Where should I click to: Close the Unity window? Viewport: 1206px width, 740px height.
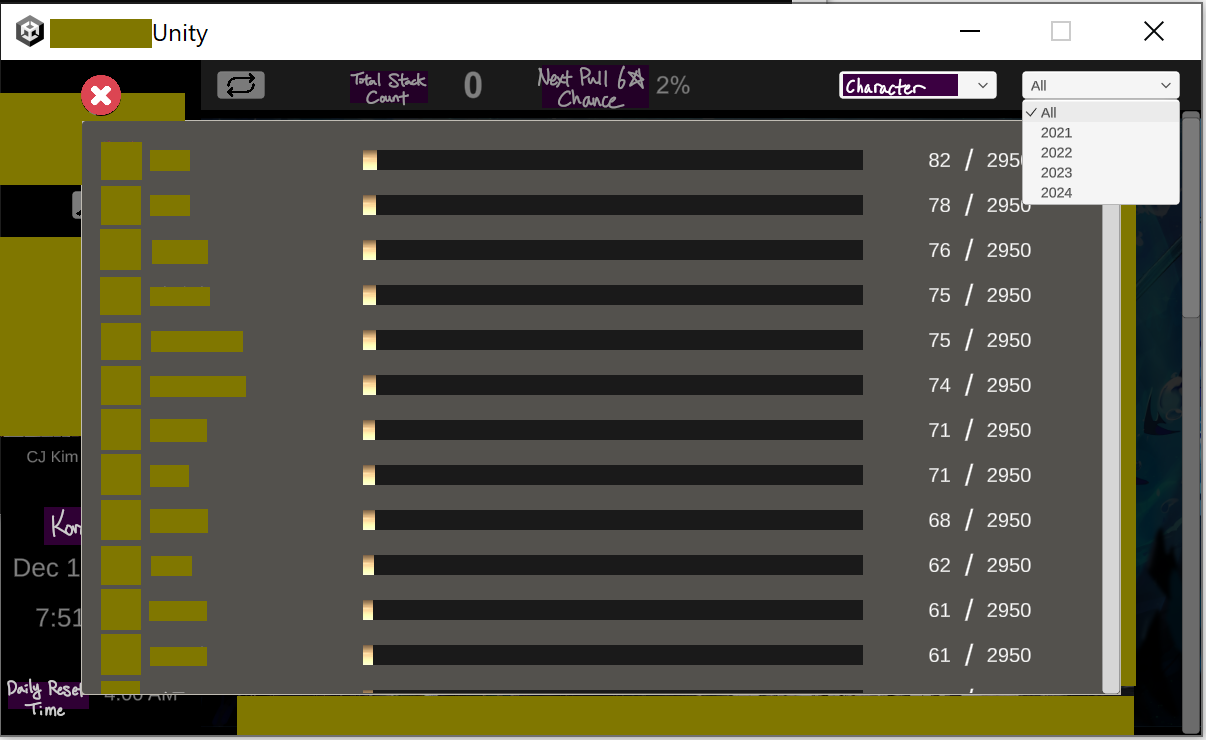pyautogui.click(x=1153, y=32)
